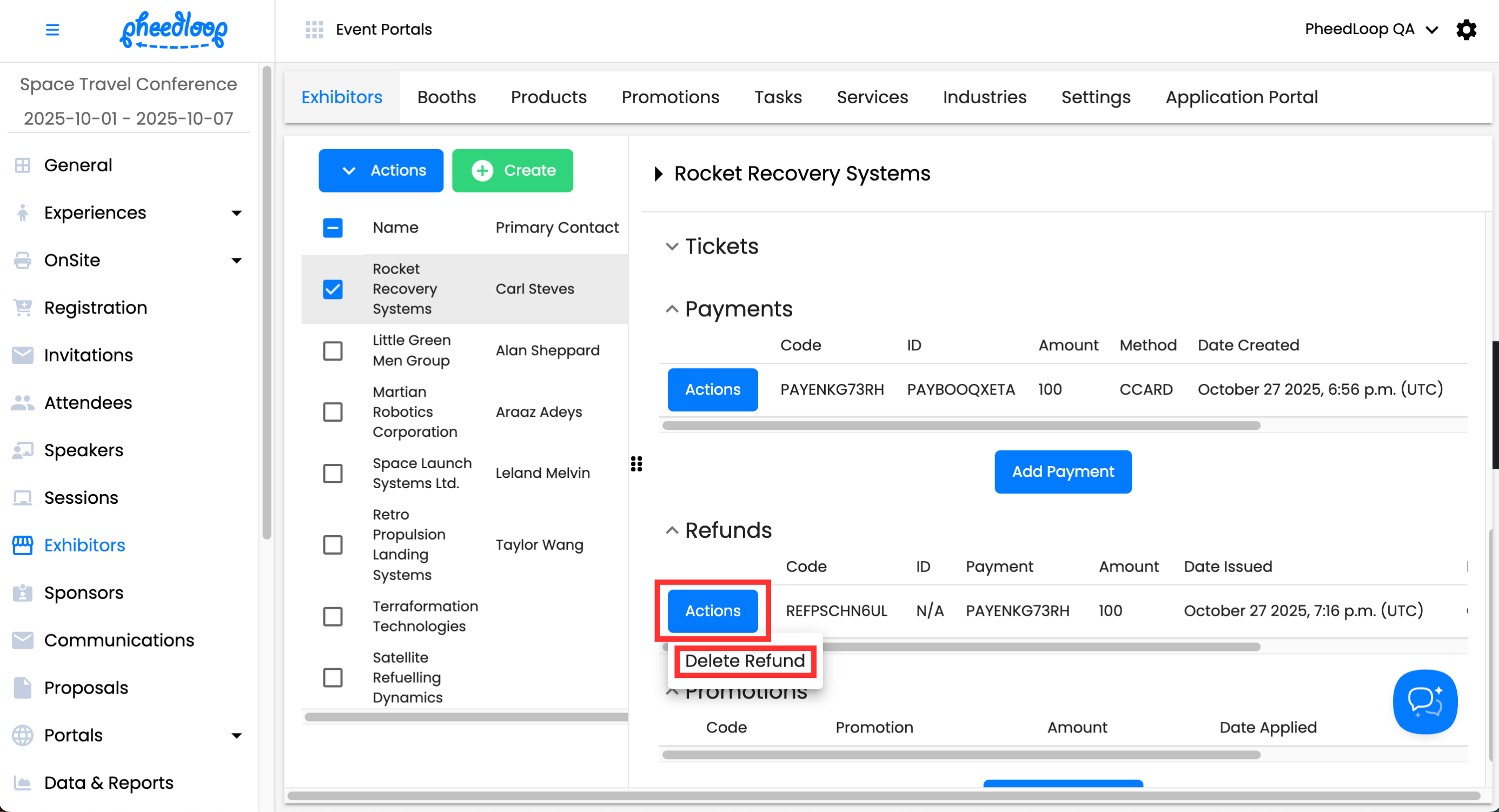
Task: Check the Little Green Men Group checkbox
Action: click(x=333, y=351)
